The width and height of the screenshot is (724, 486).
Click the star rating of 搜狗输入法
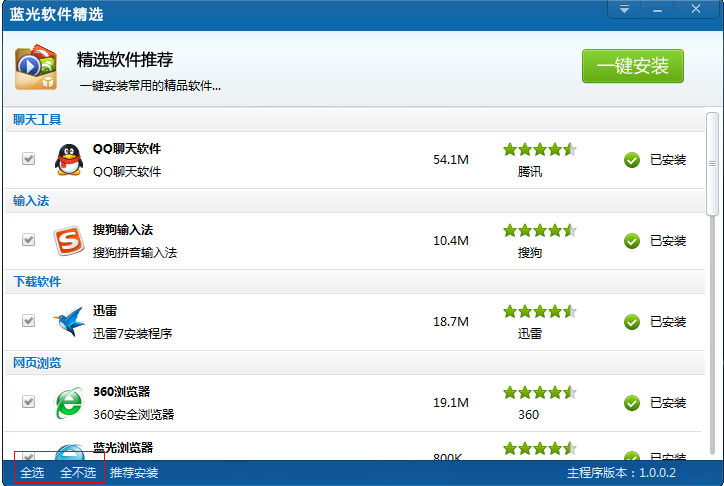pyautogui.click(x=540, y=230)
